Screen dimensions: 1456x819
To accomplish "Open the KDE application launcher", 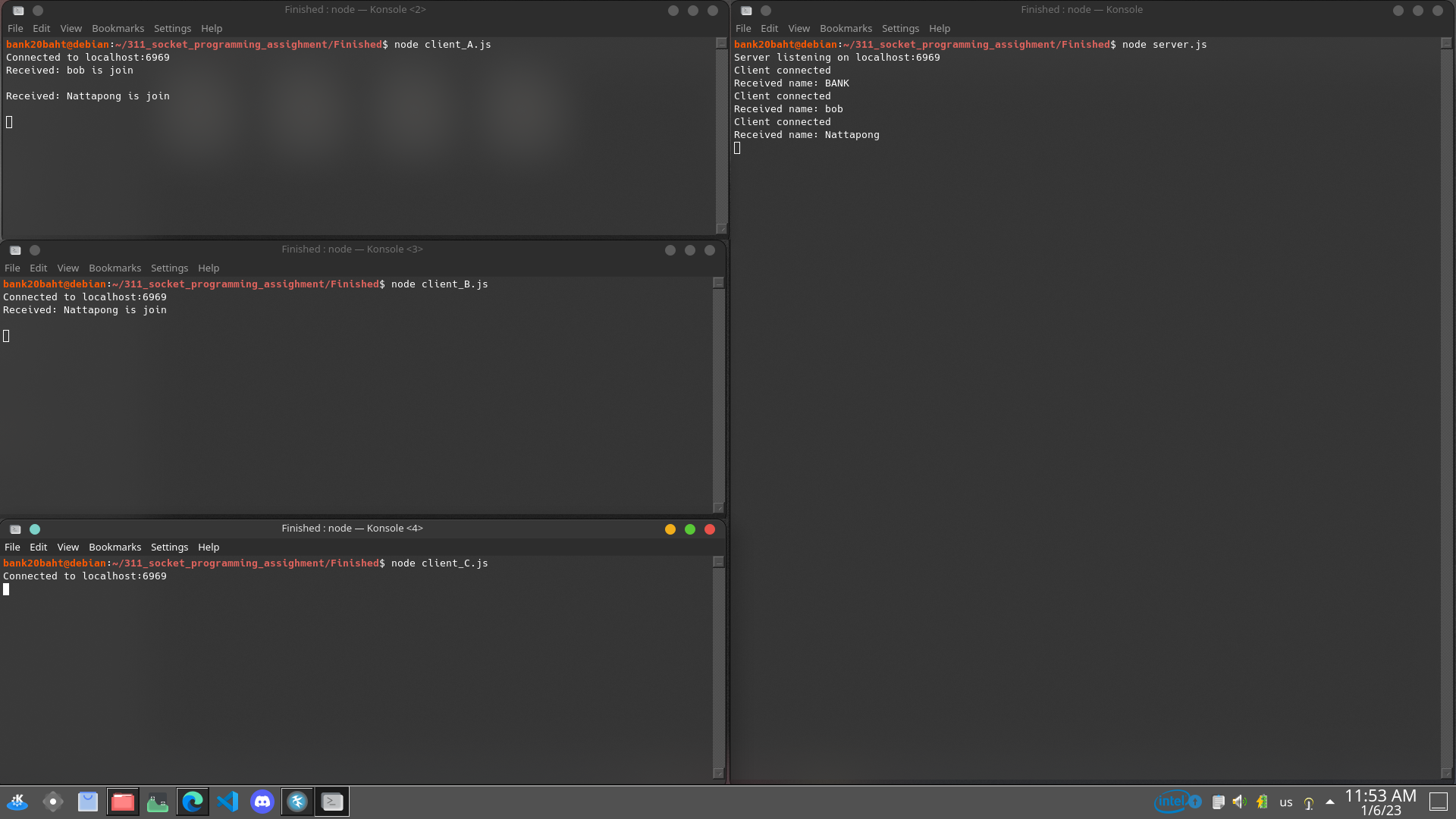I will (17, 802).
